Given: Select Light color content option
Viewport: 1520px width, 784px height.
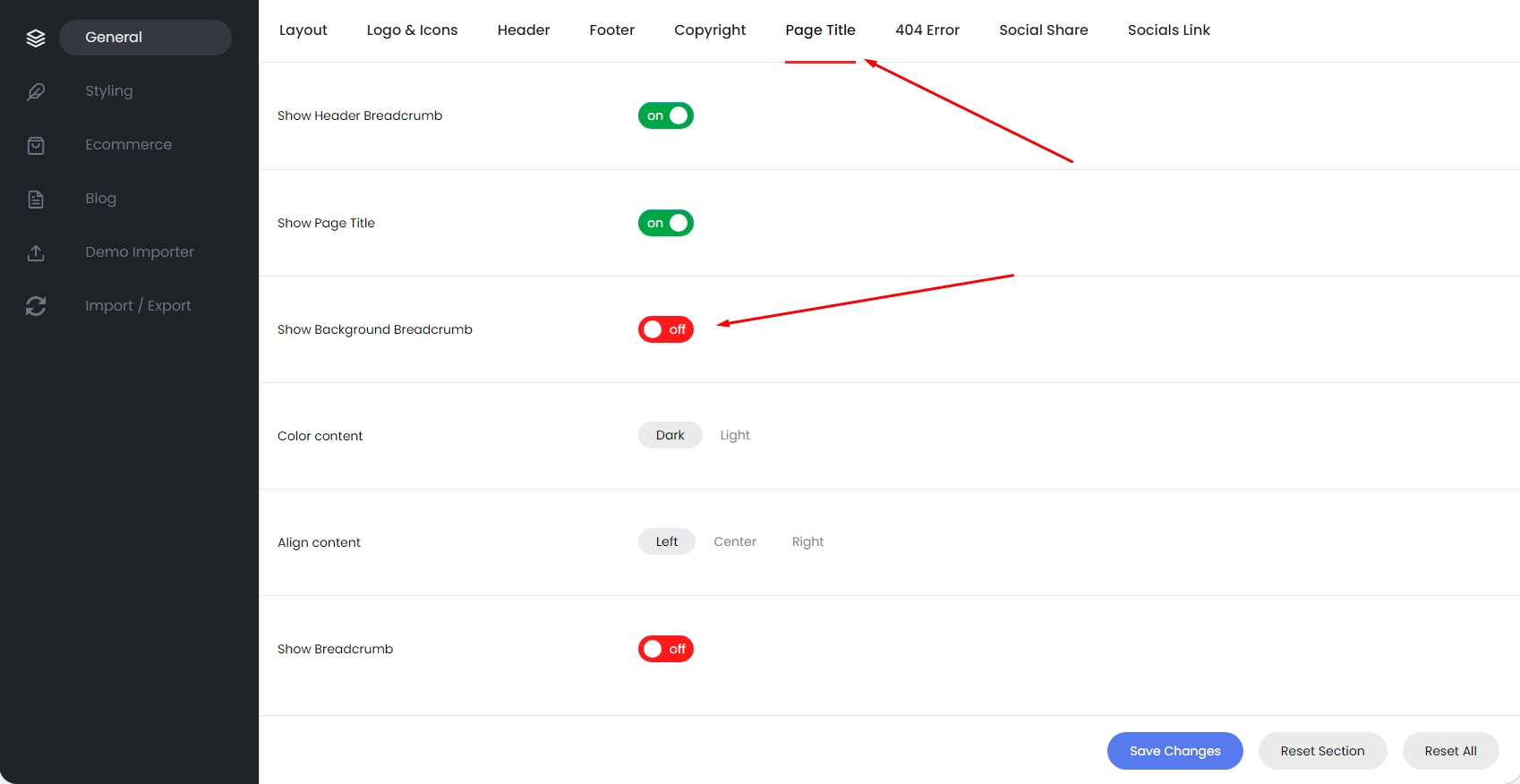Looking at the screenshot, I should tap(735, 435).
